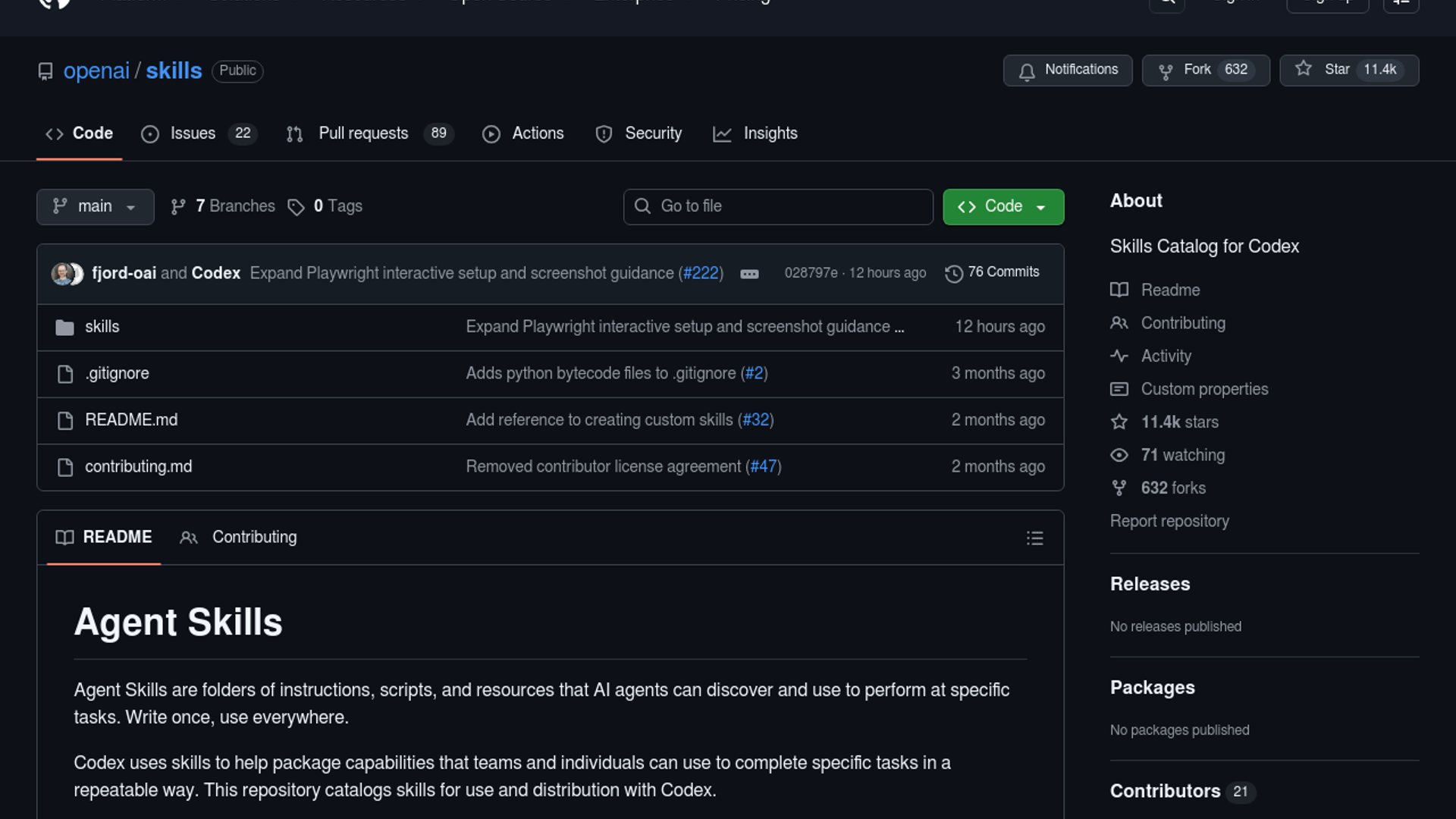
Task: Open the main branch dropdown
Action: coord(95,206)
